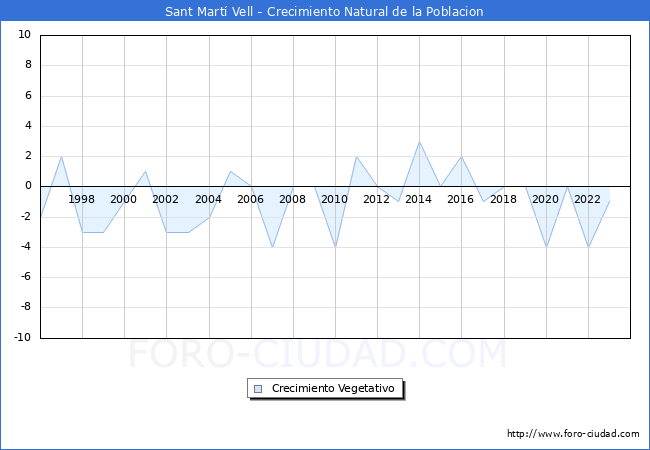650x450 pixels.
Task: Click the 2010 x-axis label
Action: pyautogui.click(x=335, y=199)
